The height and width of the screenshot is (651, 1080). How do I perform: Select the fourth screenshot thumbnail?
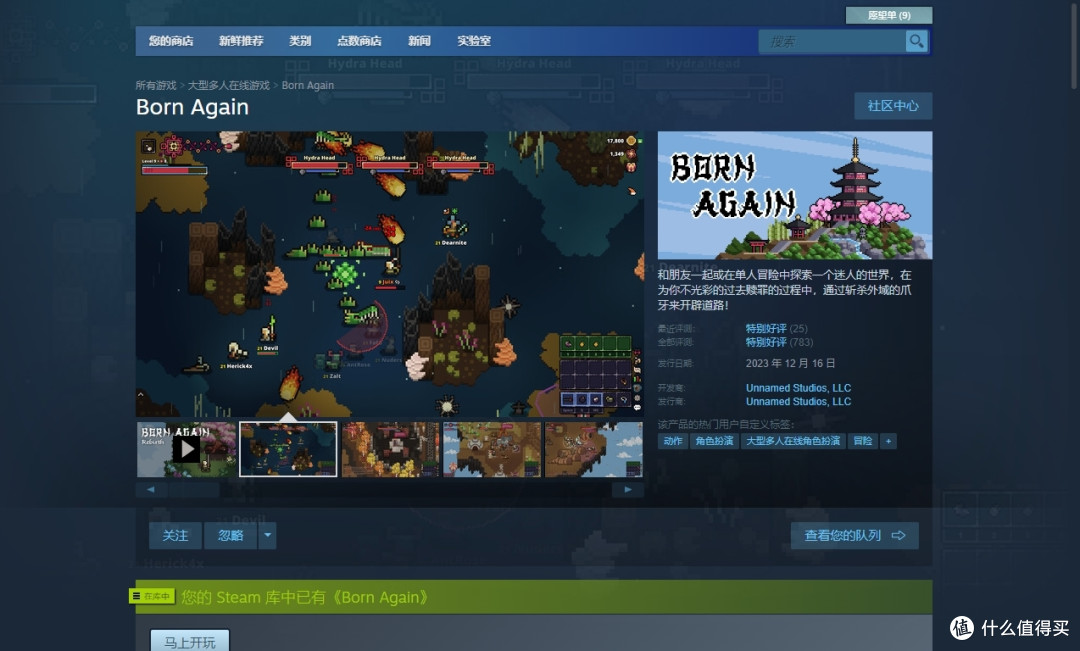(492, 449)
